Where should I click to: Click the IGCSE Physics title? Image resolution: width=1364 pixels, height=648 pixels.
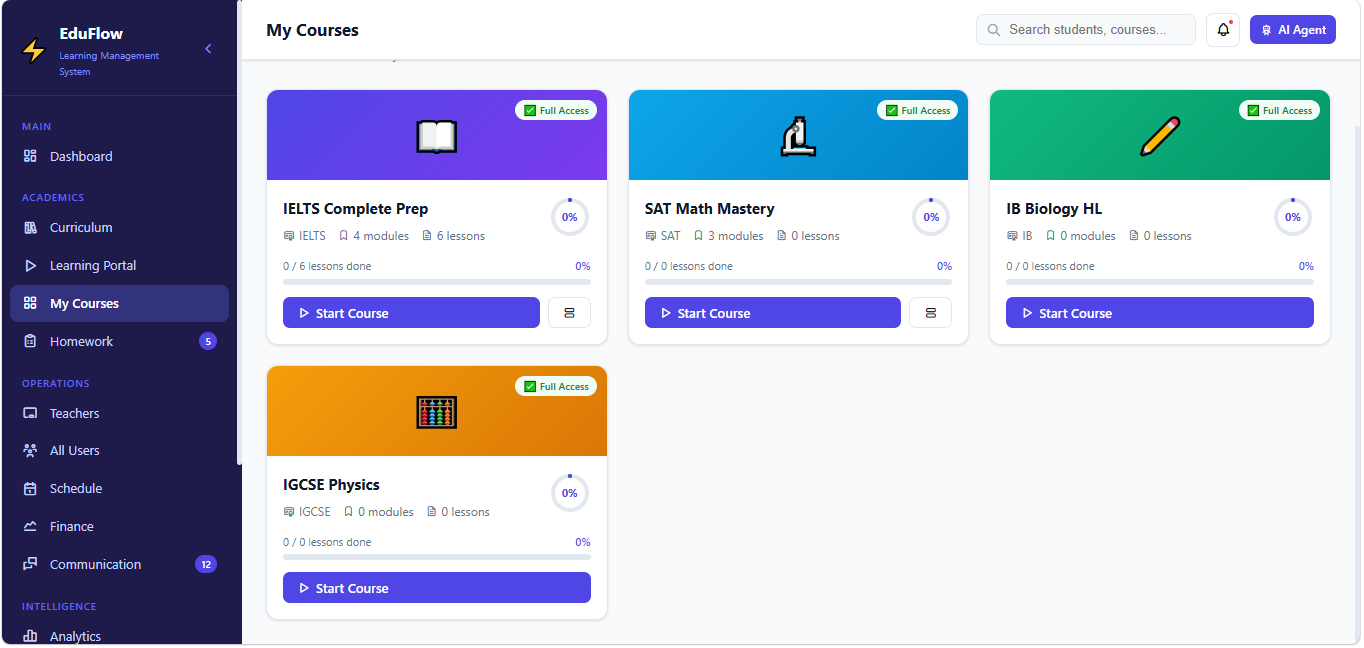tap(332, 485)
